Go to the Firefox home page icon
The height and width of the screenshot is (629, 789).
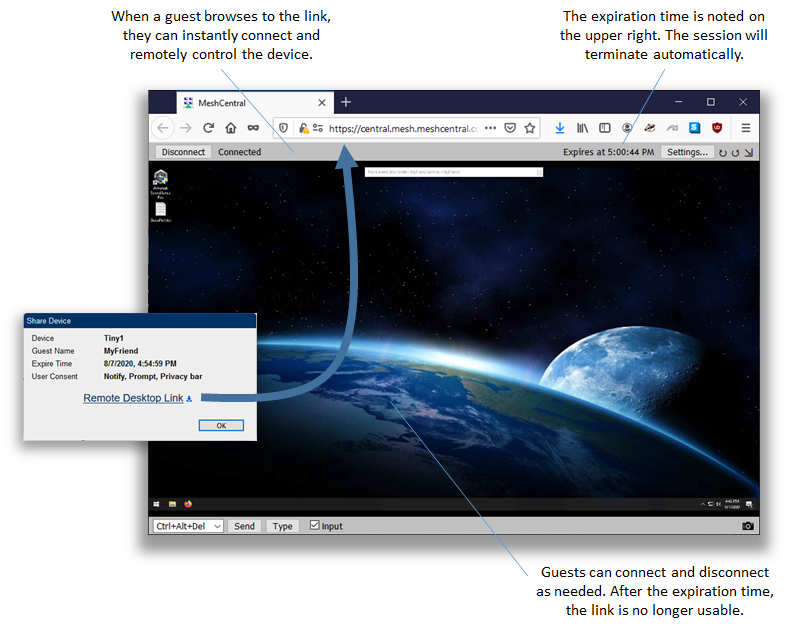(x=230, y=128)
